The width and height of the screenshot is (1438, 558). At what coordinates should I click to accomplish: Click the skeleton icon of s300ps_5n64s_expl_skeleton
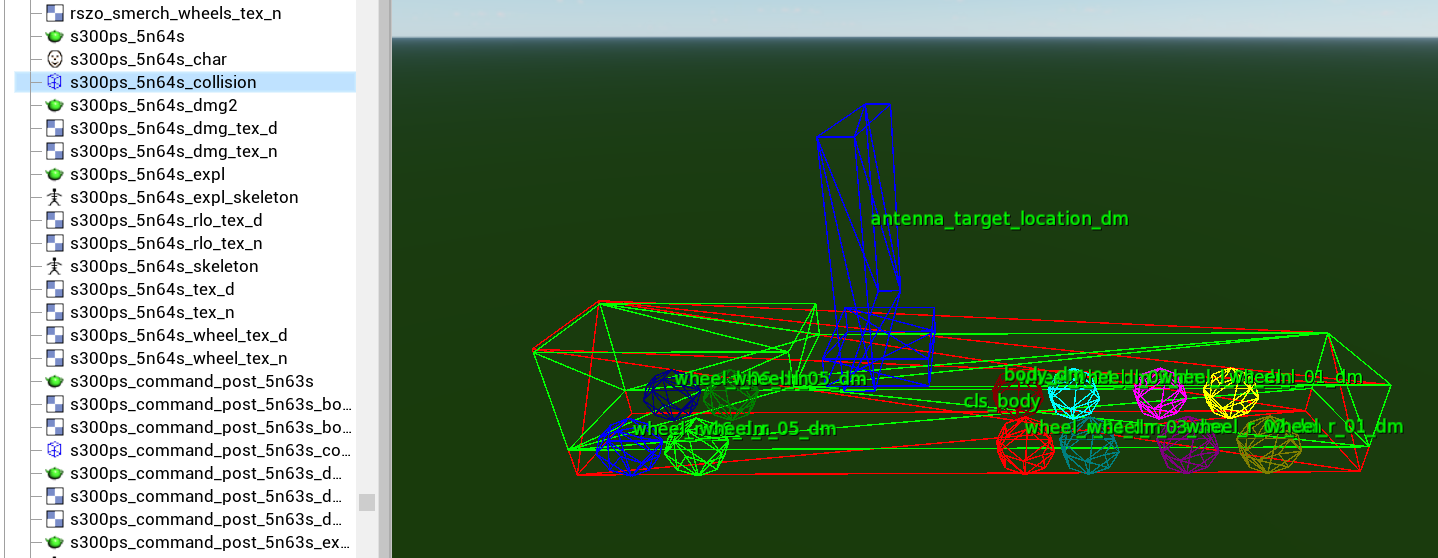55,197
